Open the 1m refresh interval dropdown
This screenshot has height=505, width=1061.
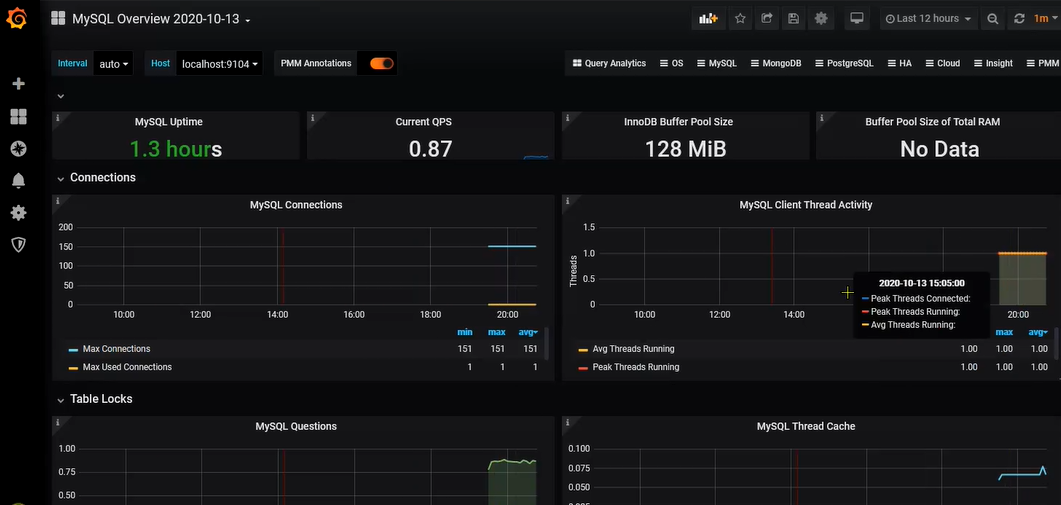point(1043,18)
